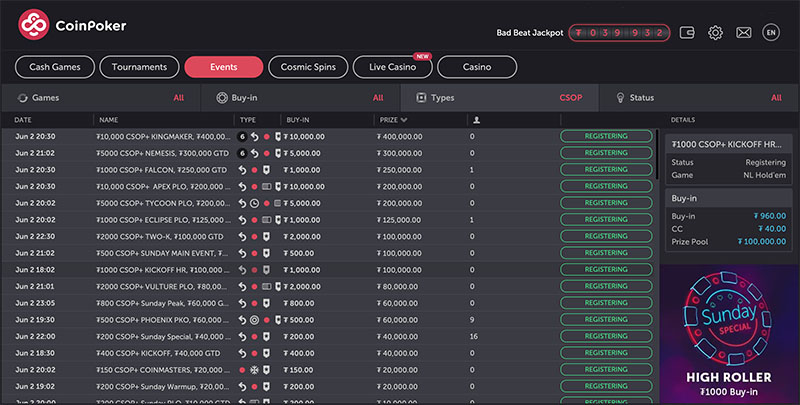Click the lightbulb Status filter icon

click(620, 98)
